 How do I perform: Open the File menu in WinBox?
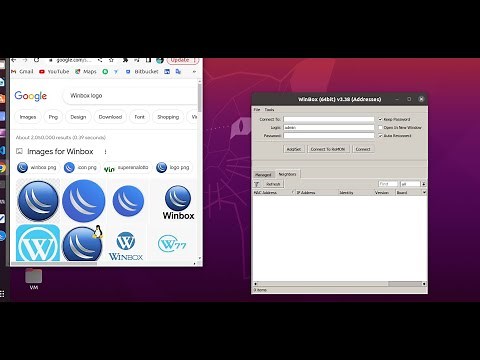click(x=257, y=109)
